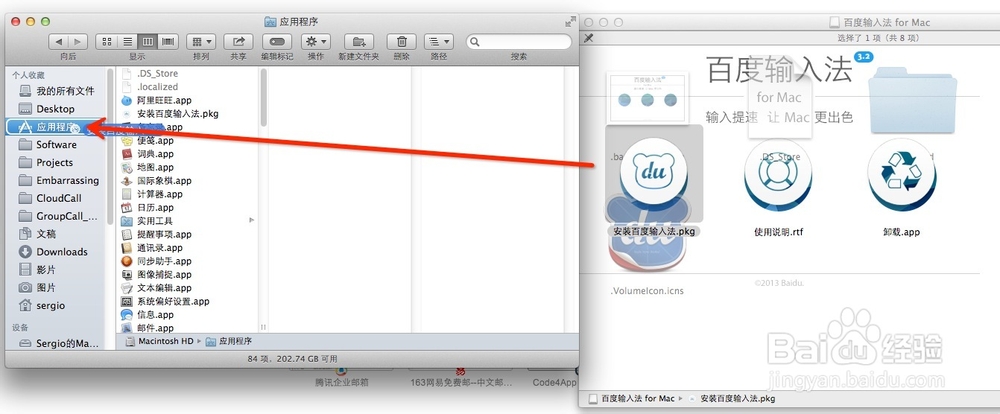Click the fullscreen arrows icon of 应用程序 window
The image size is (1000, 414).
point(570,22)
